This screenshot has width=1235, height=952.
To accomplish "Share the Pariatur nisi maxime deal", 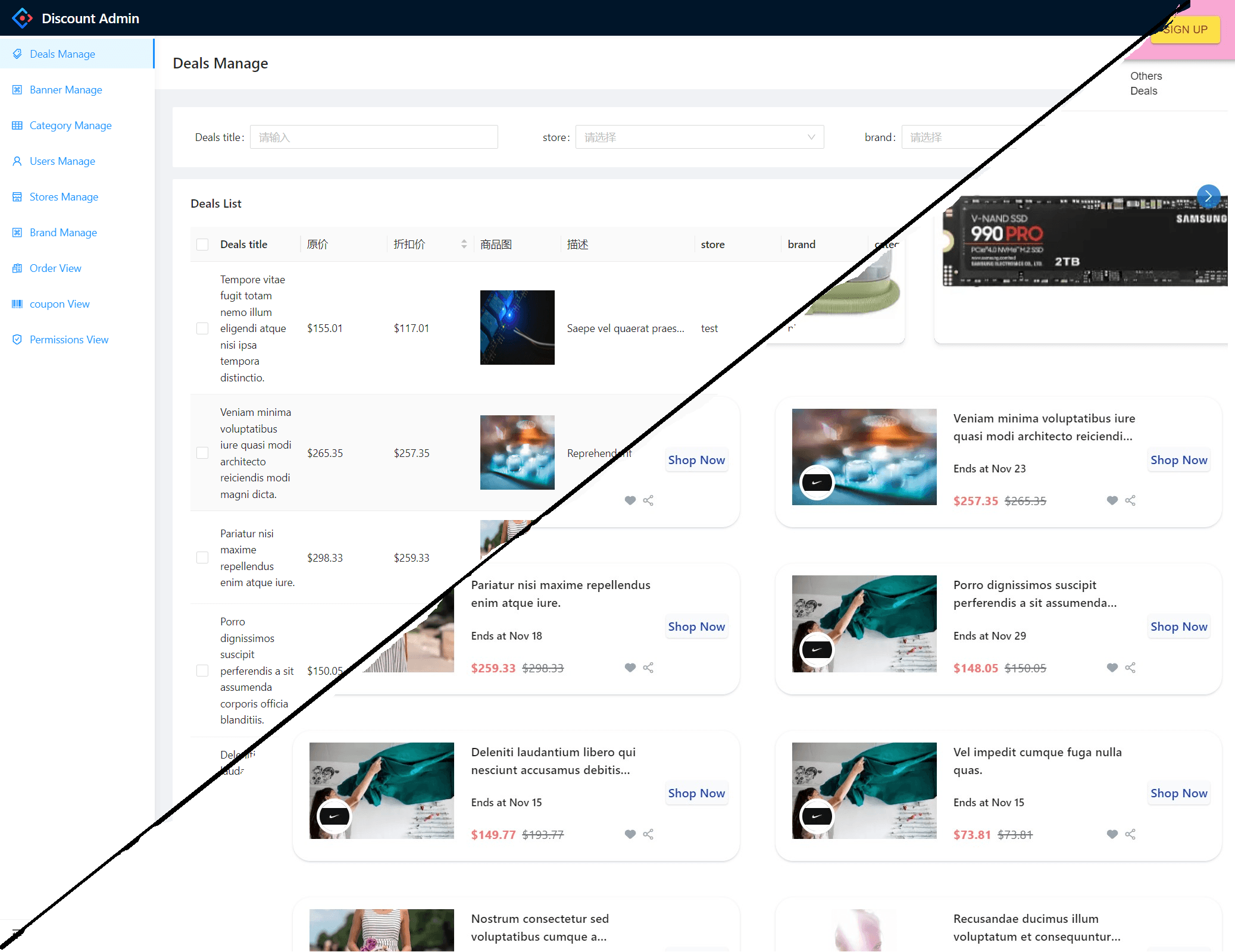I will [x=648, y=668].
